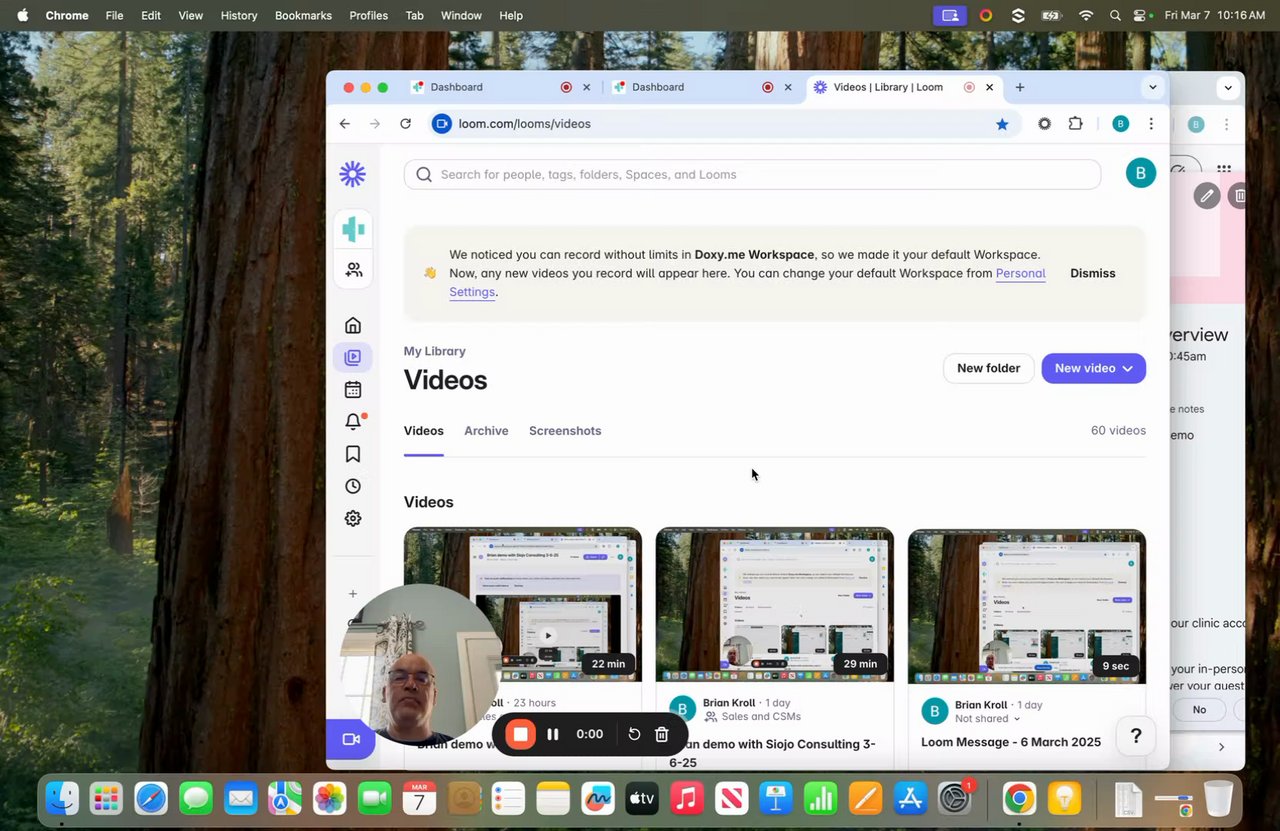Go back in Chrome
The height and width of the screenshot is (831, 1280).
click(344, 124)
